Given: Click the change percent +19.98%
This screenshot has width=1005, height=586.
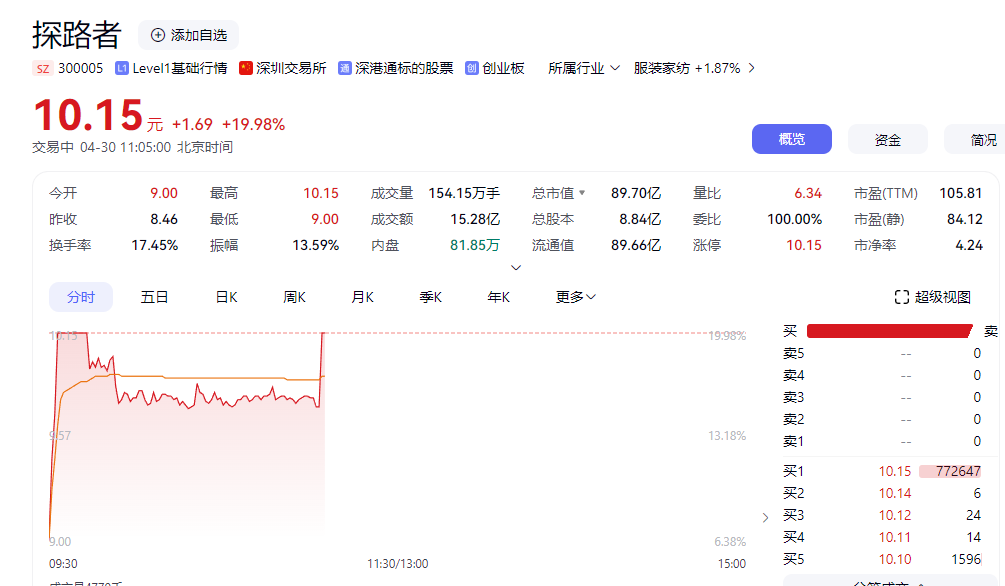Looking at the screenshot, I should coord(253,124).
